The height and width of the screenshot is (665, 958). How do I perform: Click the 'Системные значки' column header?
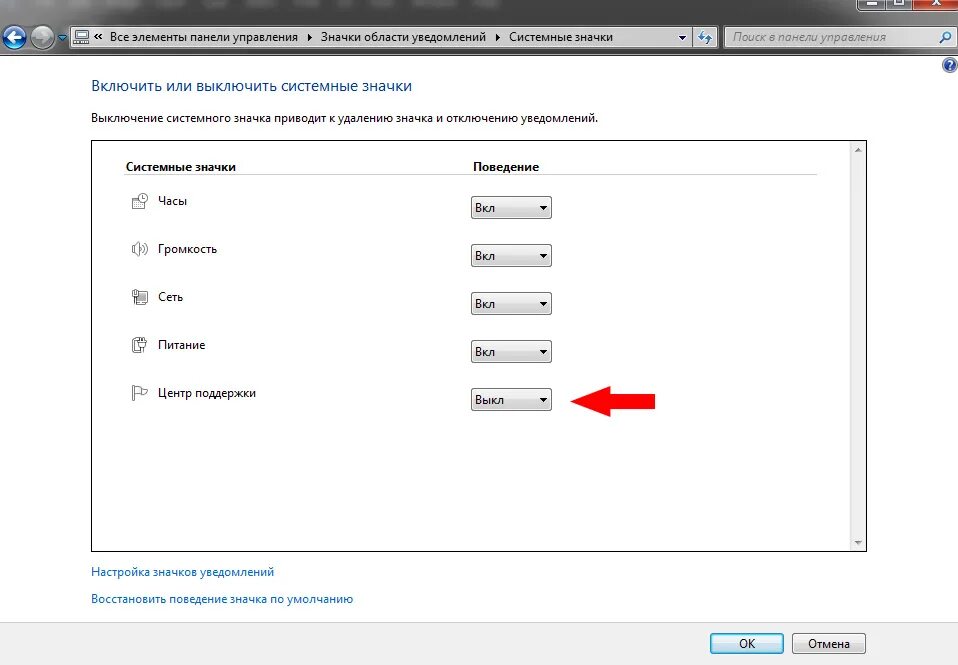[x=181, y=167]
